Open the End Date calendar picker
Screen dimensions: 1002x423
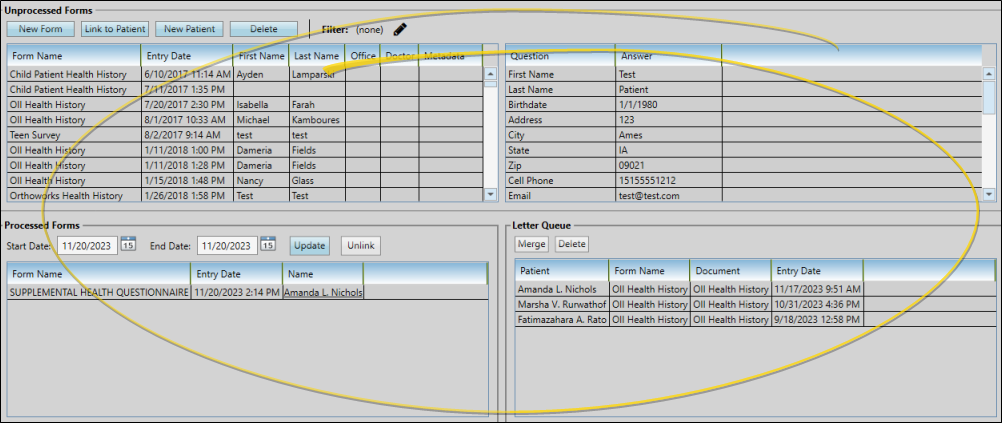click(268, 244)
